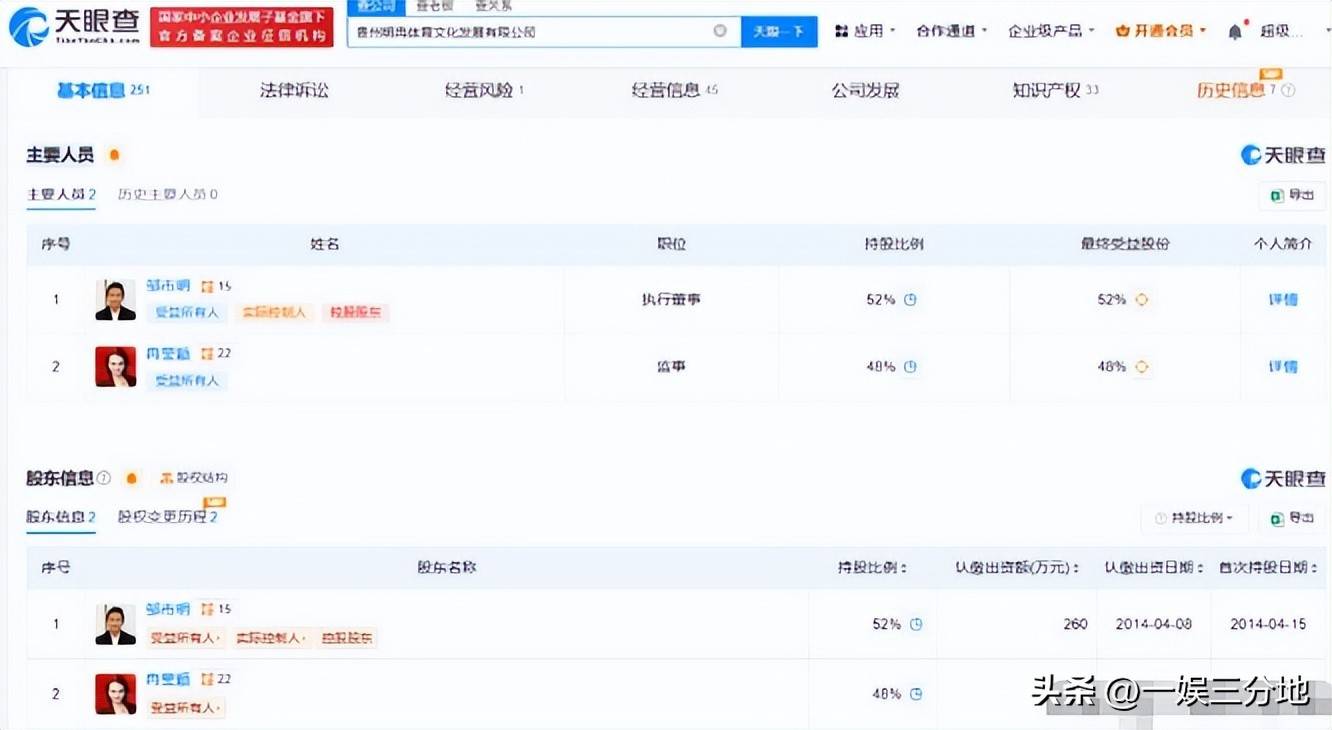The image size is (1332, 730).
Task: Click the related-company icon next to 冉莹颖 22 in 股东信息
Action: pyautogui.click(x=207, y=679)
